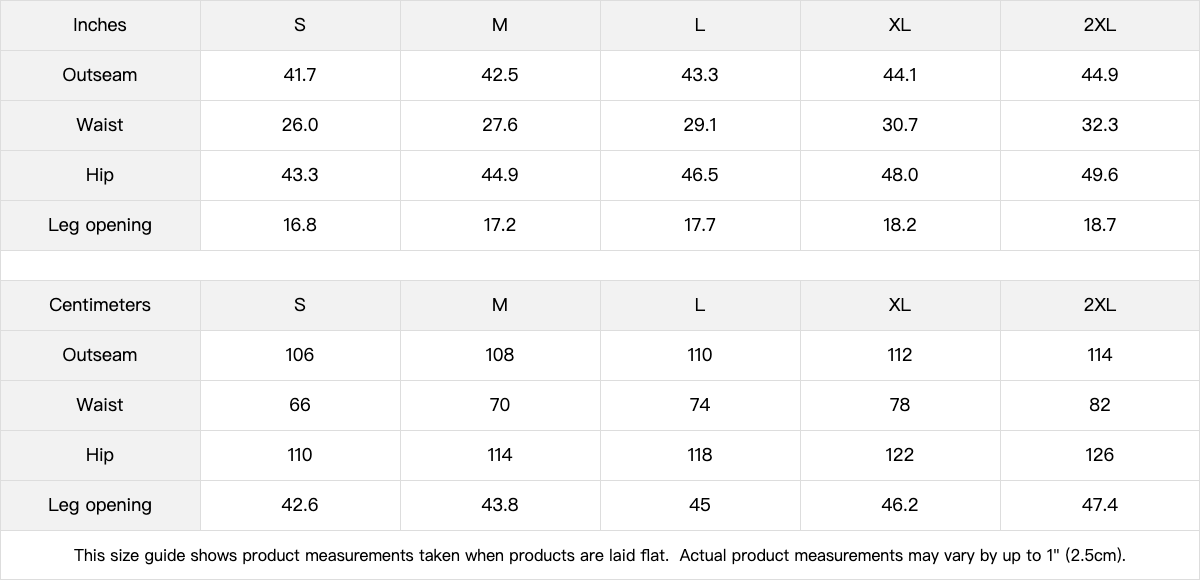1200x580 pixels.
Task: Click the Inches header cell
Action: 100,25
